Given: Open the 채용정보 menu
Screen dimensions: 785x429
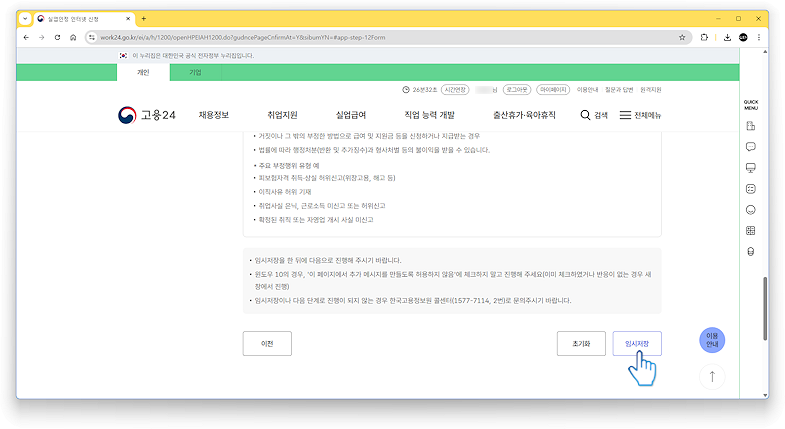Looking at the screenshot, I should coord(214,115).
